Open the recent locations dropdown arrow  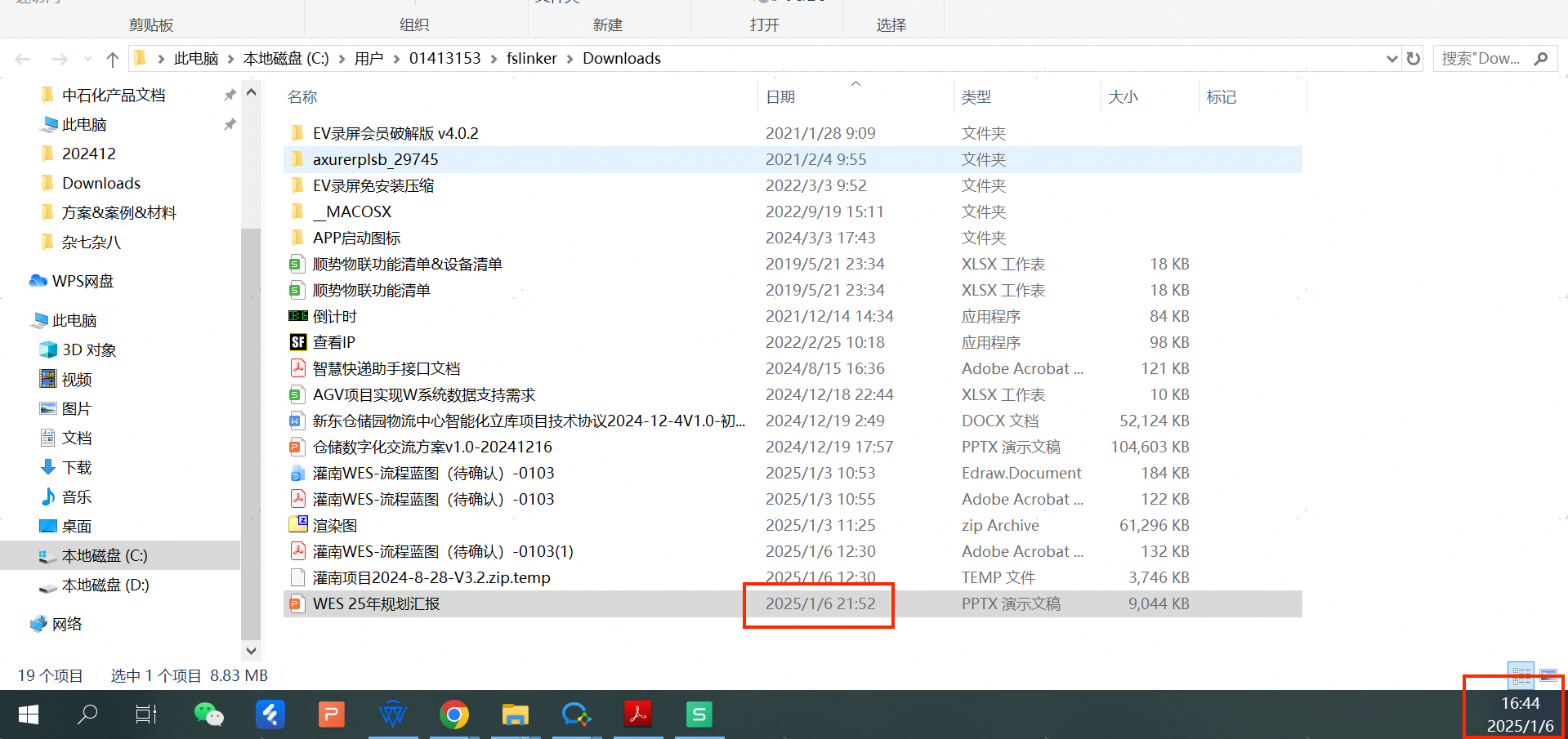click(87, 59)
